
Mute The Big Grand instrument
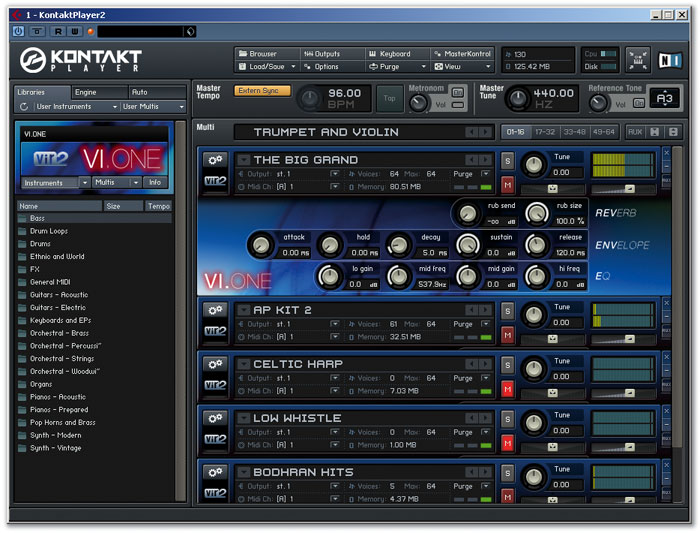[507, 185]
